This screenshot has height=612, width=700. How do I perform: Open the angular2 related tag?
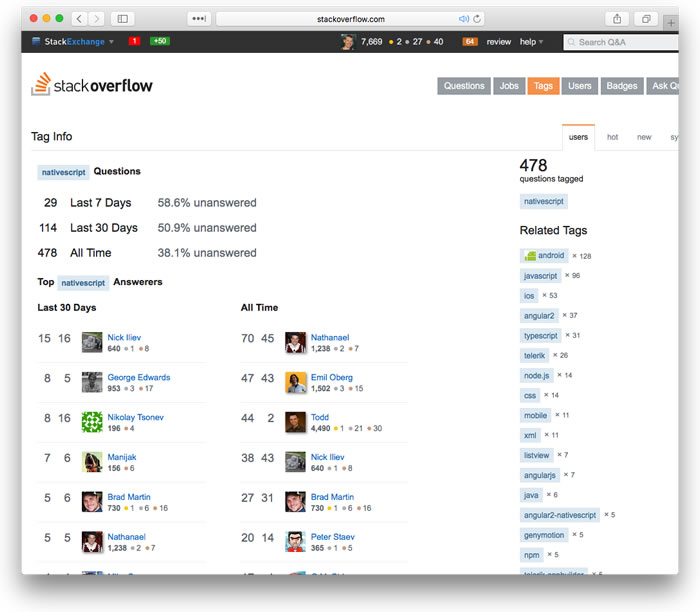[x=539, y=316]
